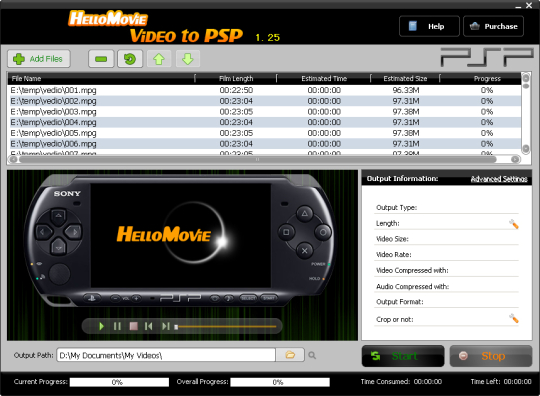Click the Output Path input field
The image size is (540, 396).
click(x=166, y=355)
